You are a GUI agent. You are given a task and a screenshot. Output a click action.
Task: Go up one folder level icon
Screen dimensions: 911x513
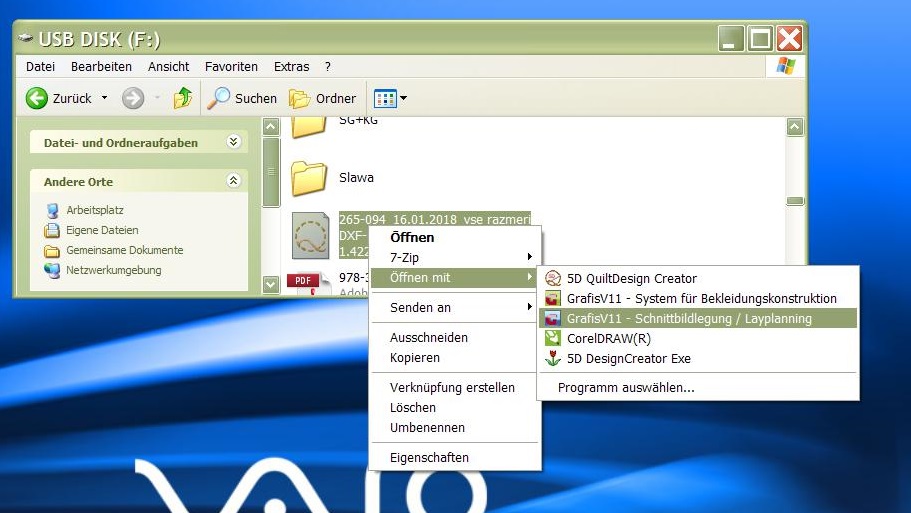click(x=182, y=98)
